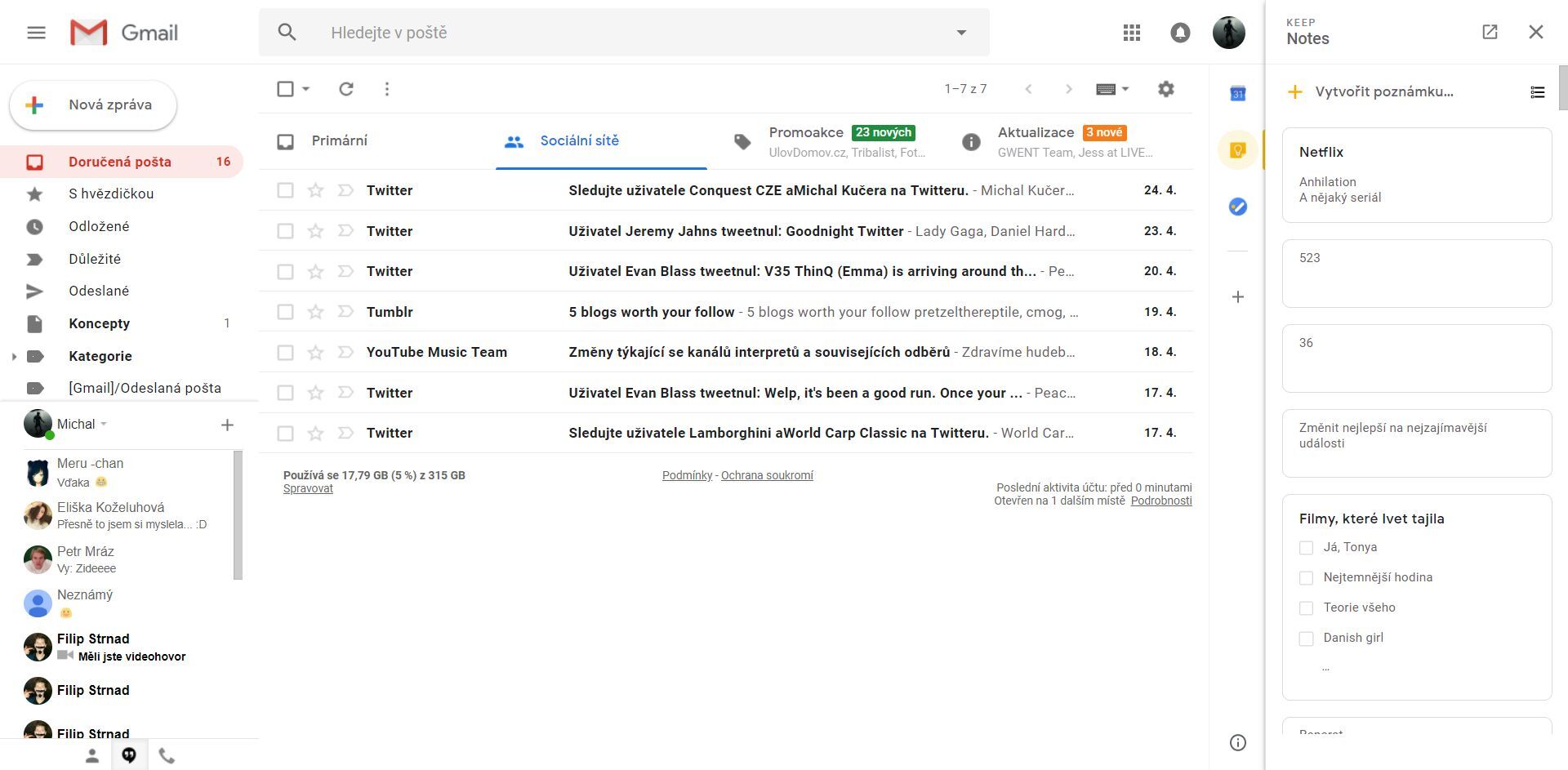Expand the Michal account dropdown in Hangouts
The image size is (1568, 770).
(103, 424)
